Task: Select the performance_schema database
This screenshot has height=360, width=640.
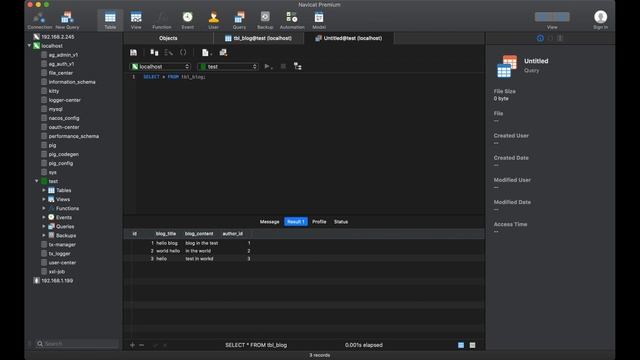Action: coord(74,136)
